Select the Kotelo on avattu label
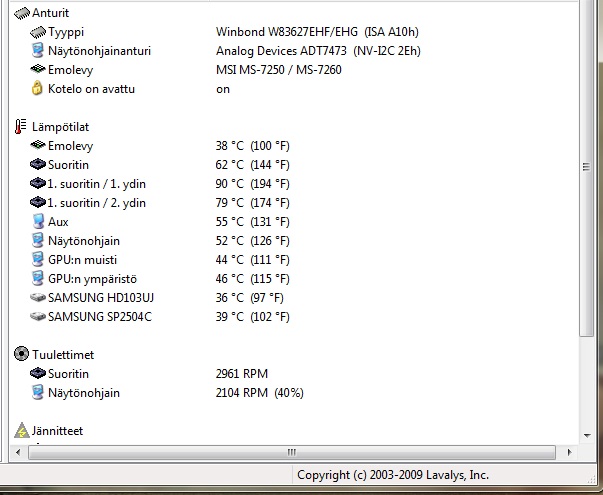This screenshot has width=603, height=495. (x=91, y=89)
